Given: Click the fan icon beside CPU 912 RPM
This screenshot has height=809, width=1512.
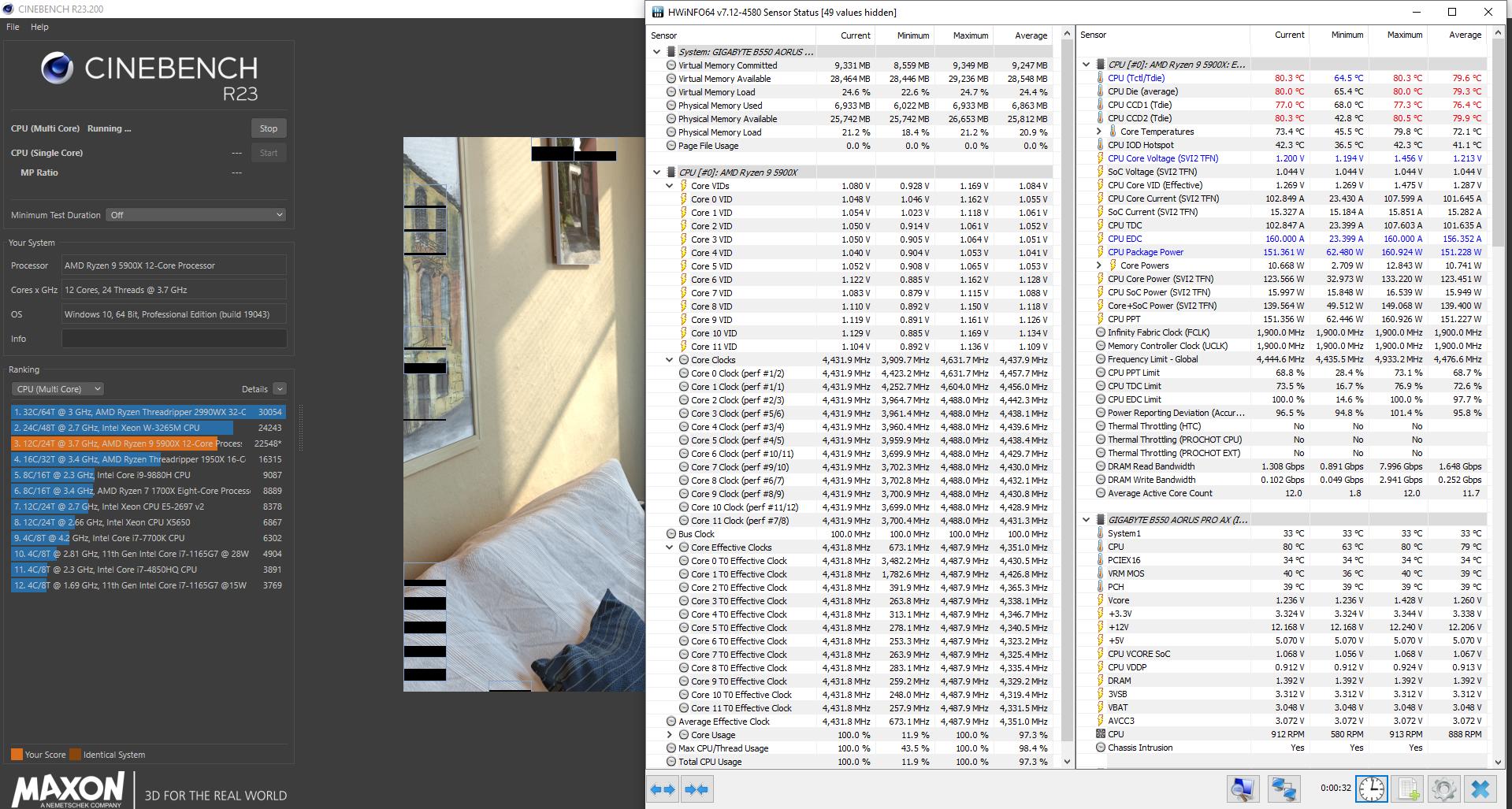Looking at the screenshot, I should [x=1101, y=734].
